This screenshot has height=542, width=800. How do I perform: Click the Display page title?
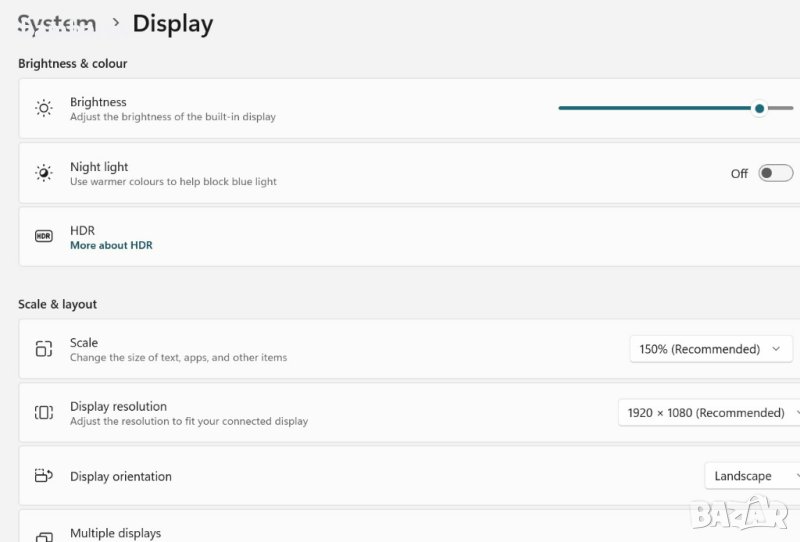tap(172, 23)
